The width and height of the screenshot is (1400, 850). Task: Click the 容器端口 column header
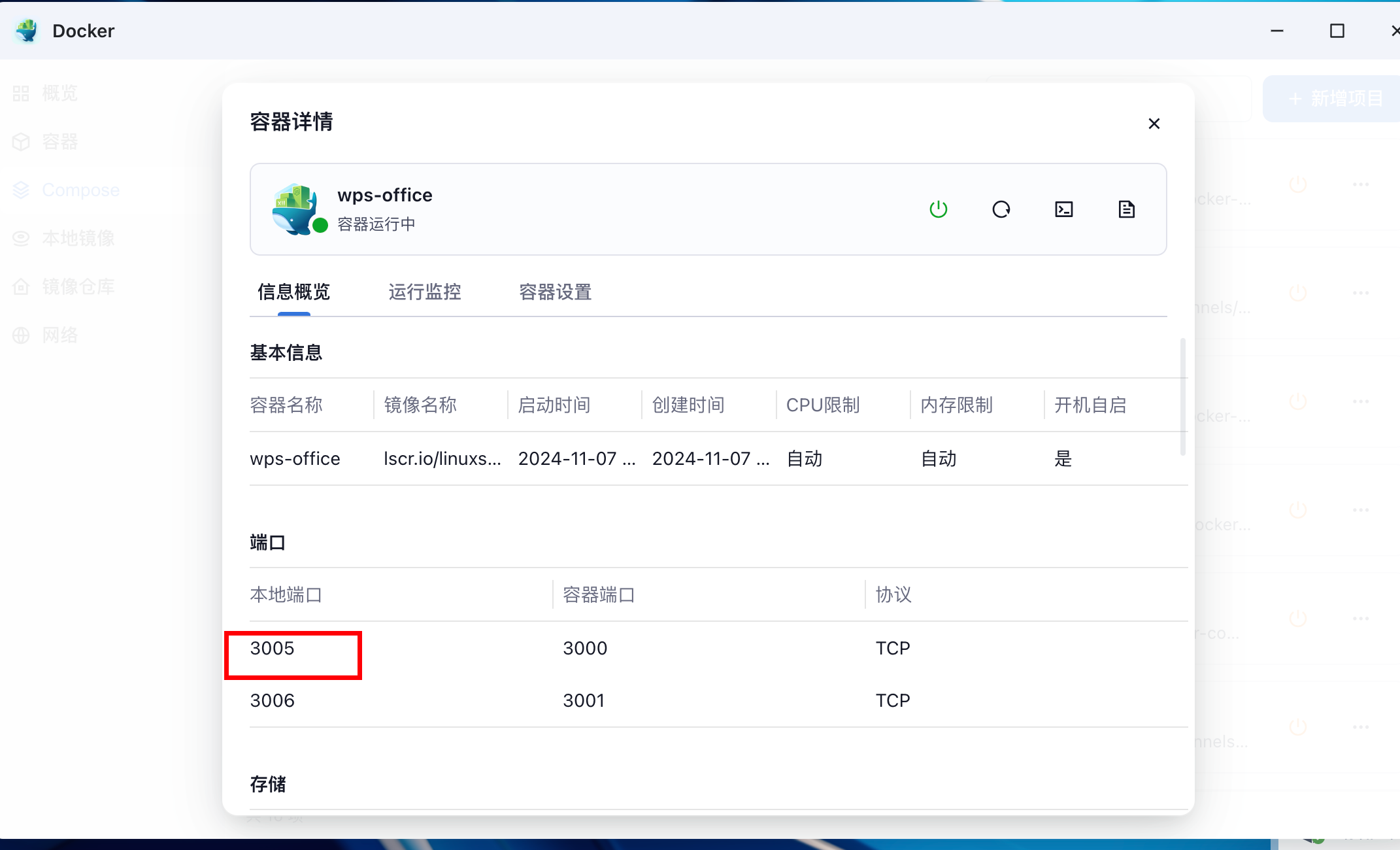tap(599, 594)
